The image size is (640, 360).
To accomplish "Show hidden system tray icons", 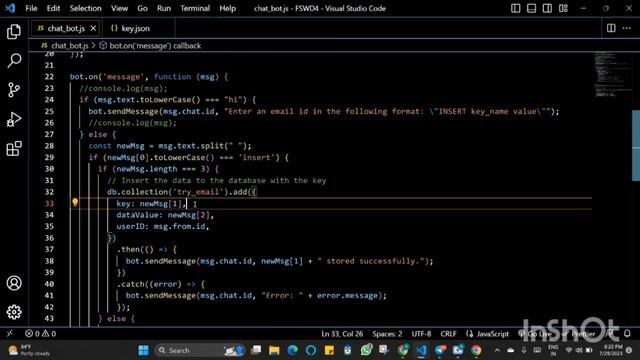I will point(497,350).
